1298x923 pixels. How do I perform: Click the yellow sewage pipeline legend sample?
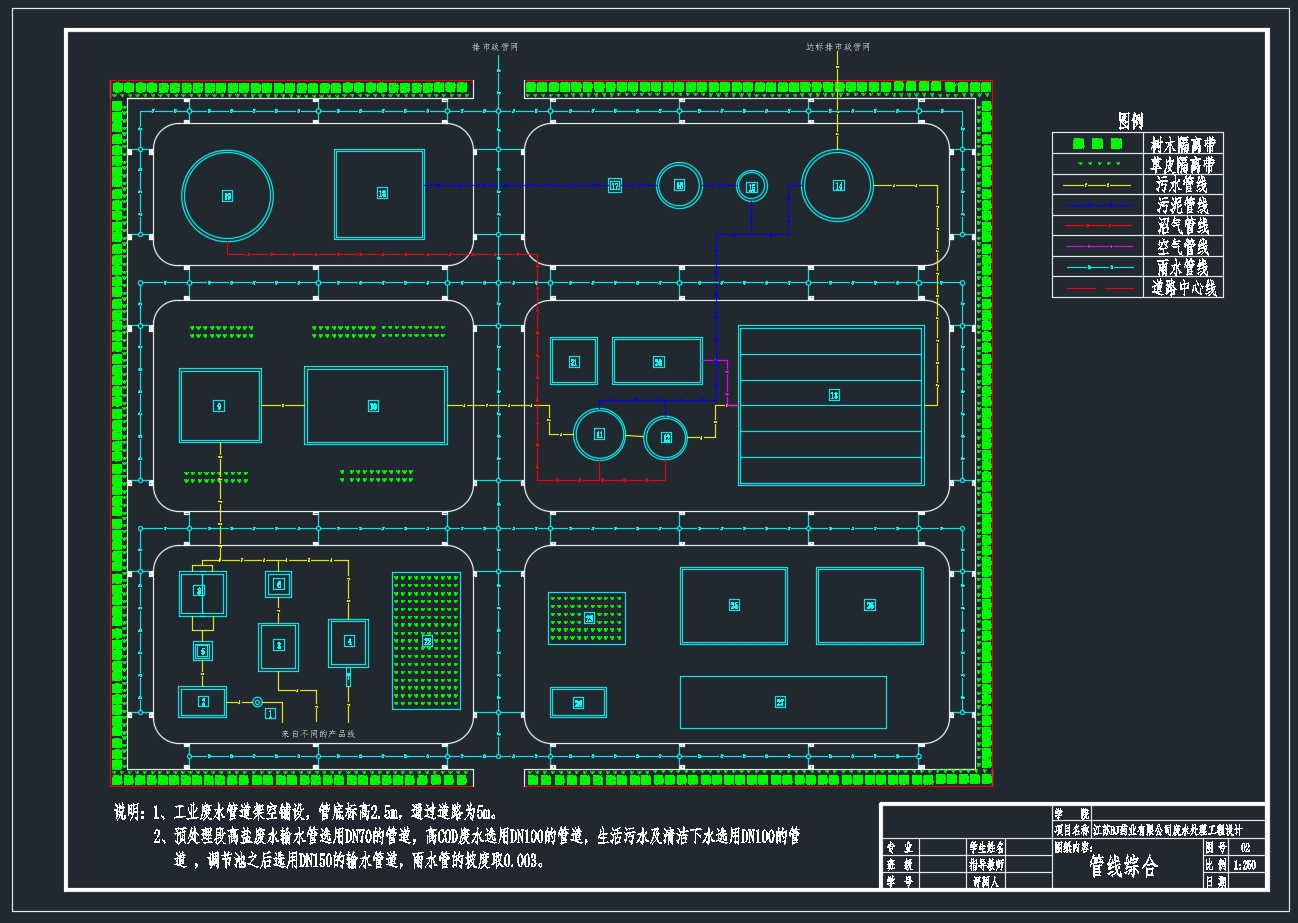(x=1096, y=185)
